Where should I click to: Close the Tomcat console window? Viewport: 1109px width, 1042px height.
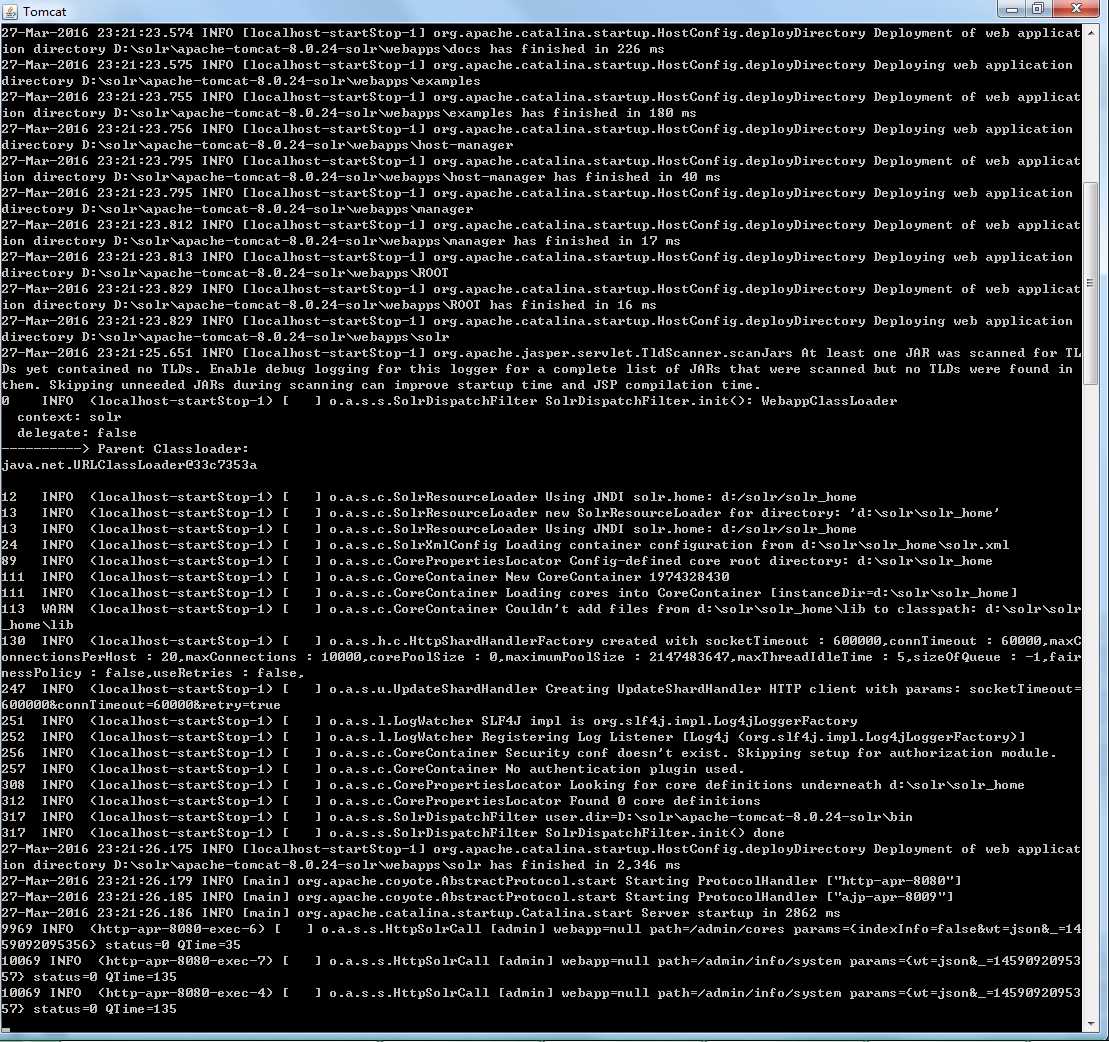pyautogui.click(x=1076, y=8)
